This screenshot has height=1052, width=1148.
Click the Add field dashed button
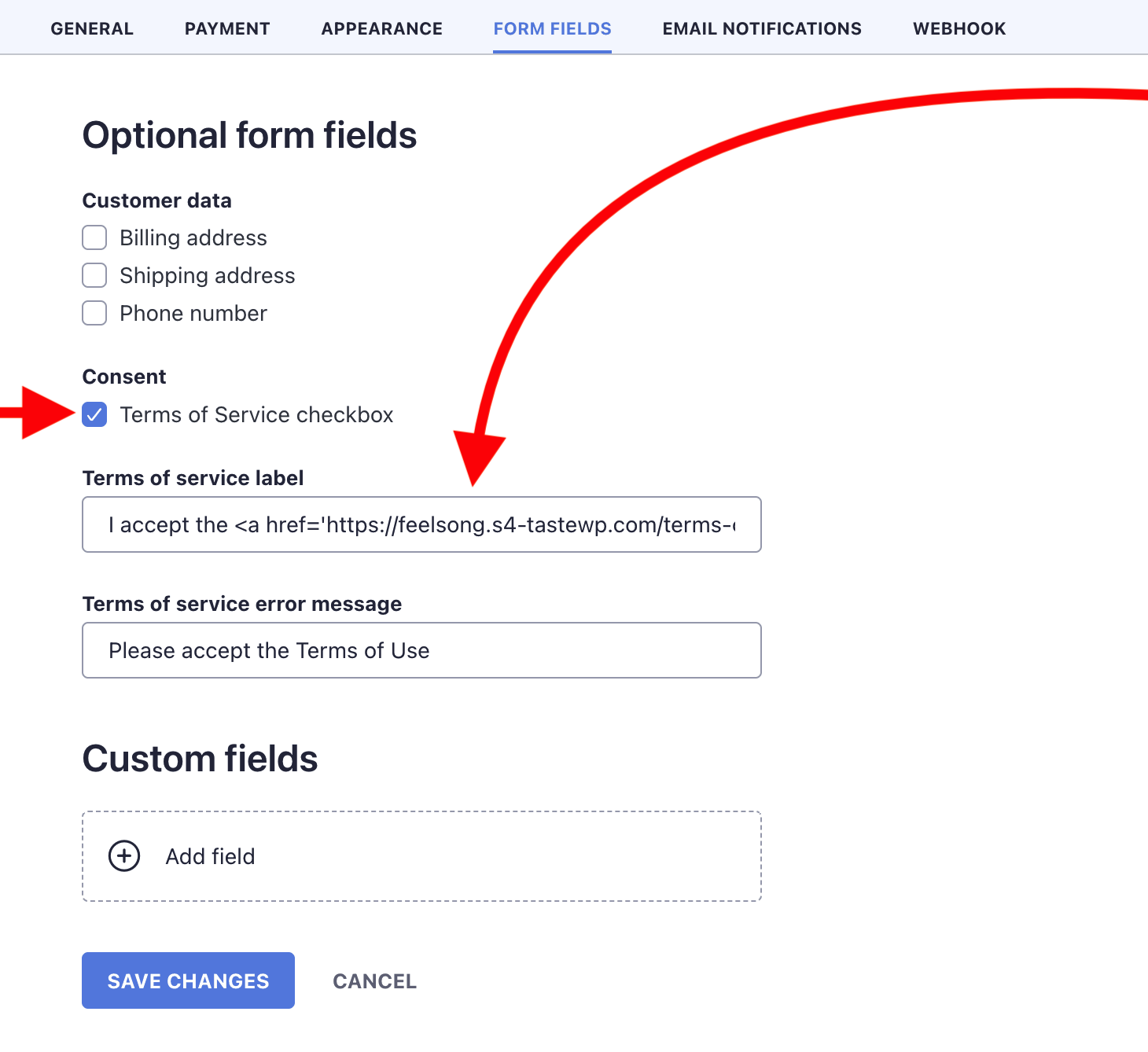(421, 855)
